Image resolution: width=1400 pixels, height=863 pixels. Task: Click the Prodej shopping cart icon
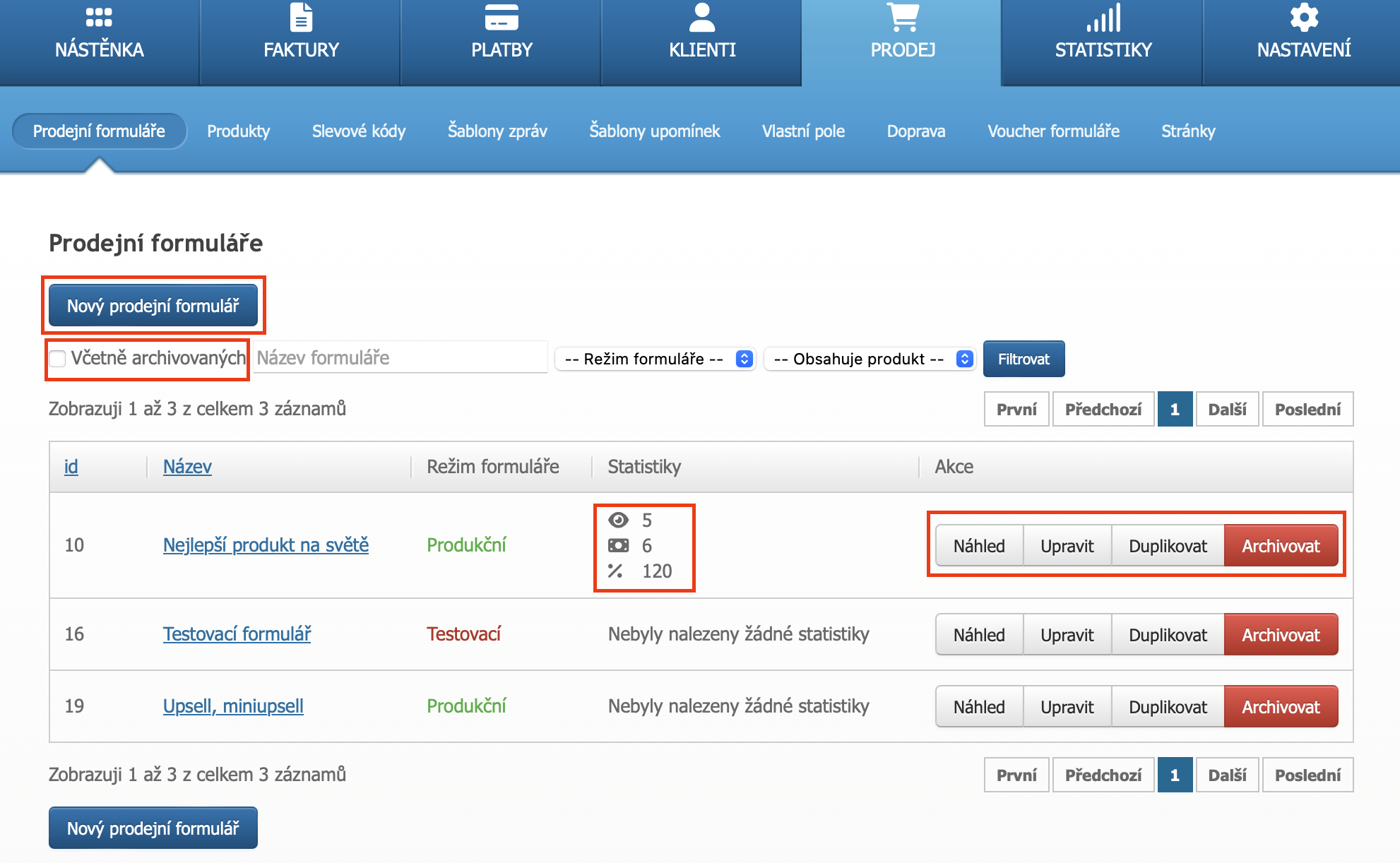click(903, 17)
